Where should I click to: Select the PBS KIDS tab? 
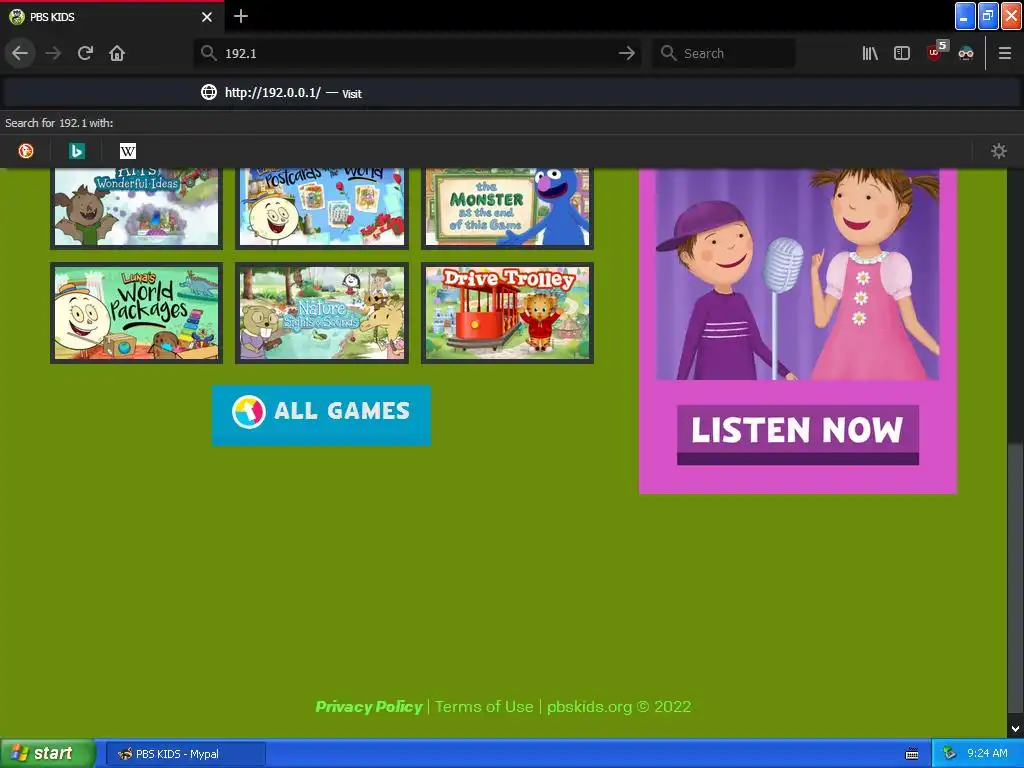point(112,16)
